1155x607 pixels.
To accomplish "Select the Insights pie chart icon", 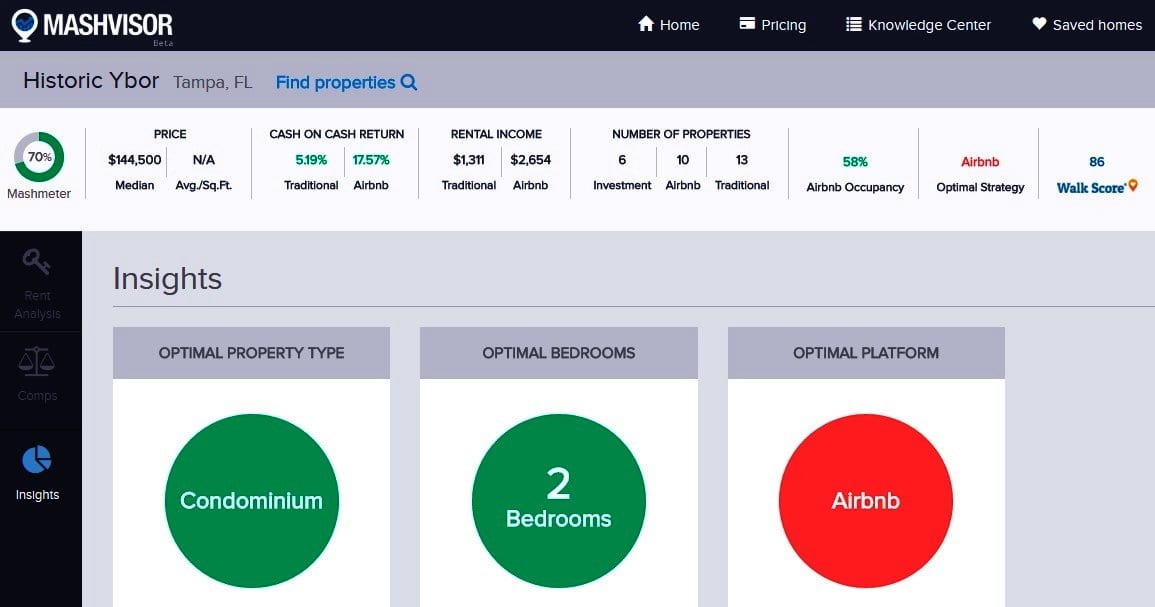I will (x=37, y=460).
